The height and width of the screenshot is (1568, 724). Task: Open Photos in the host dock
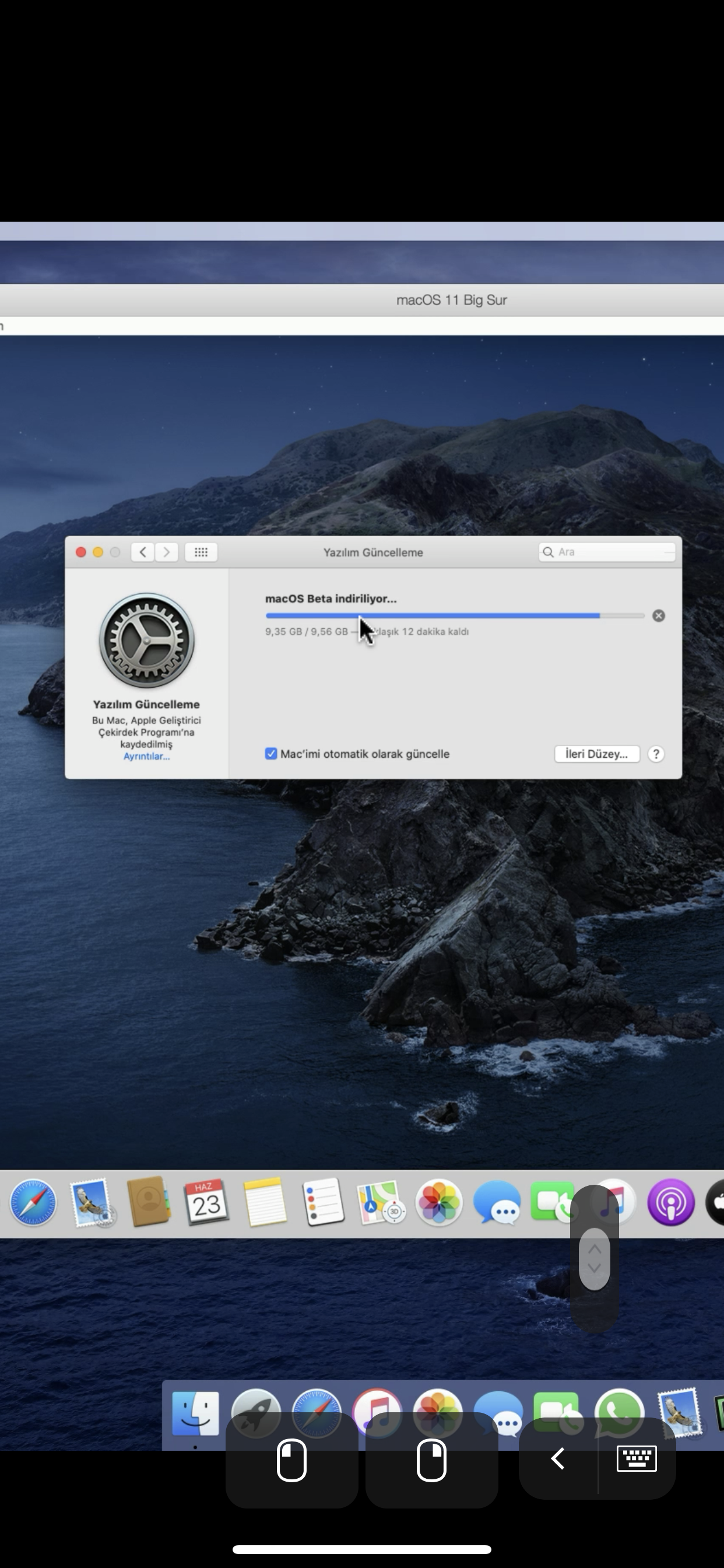tap(438, 1413)
